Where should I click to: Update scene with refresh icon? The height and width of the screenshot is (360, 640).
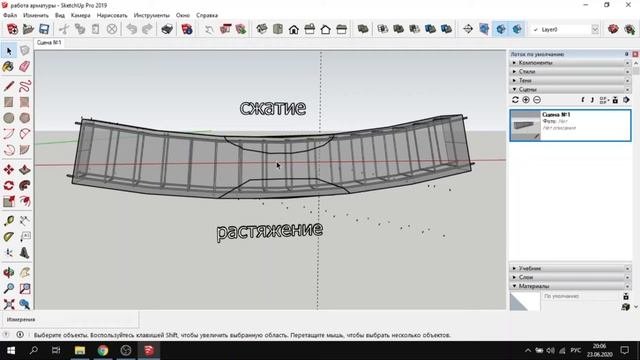tap(515, 100)
